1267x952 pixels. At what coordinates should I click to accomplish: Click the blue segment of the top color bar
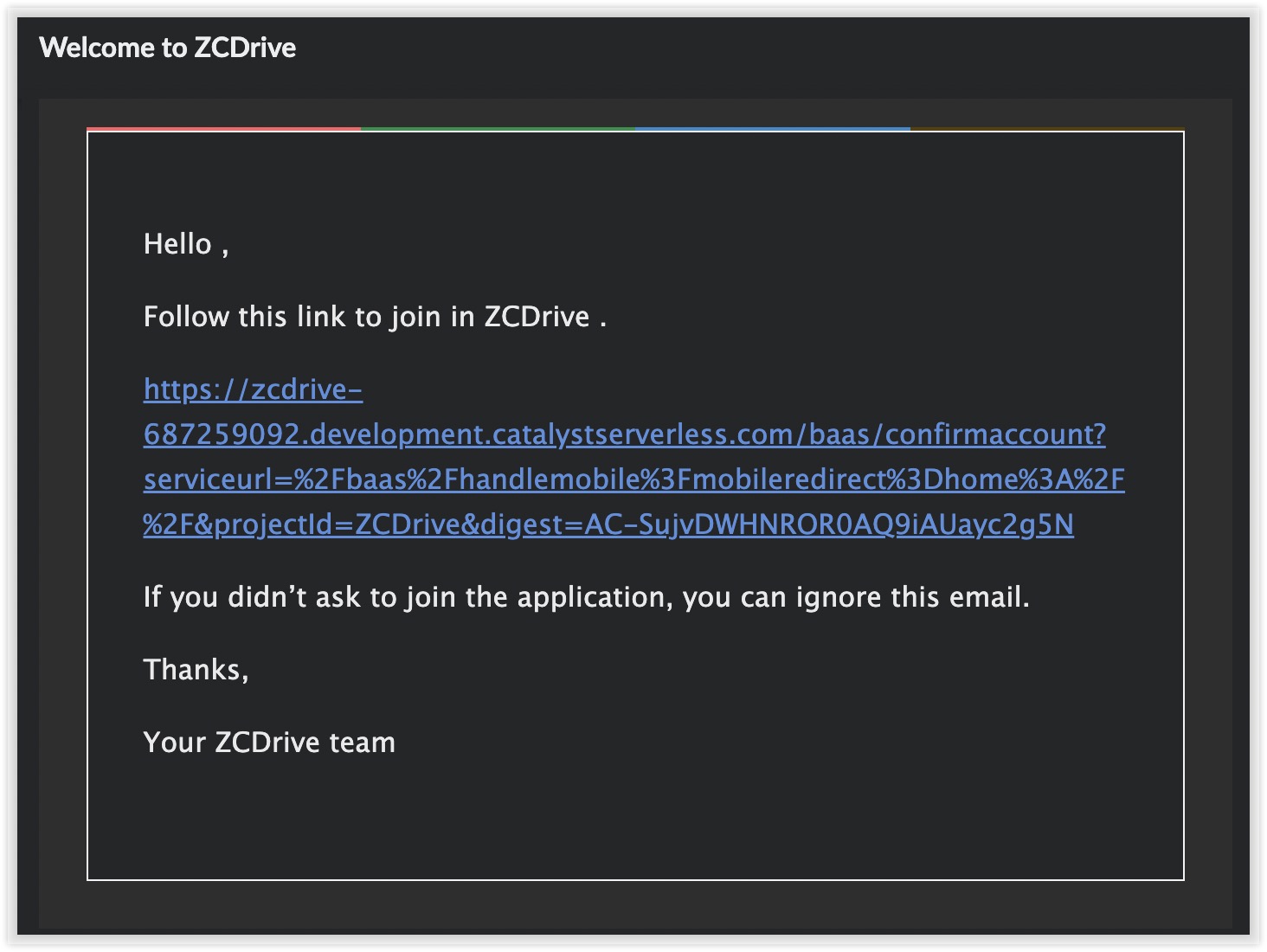[772, 130]
